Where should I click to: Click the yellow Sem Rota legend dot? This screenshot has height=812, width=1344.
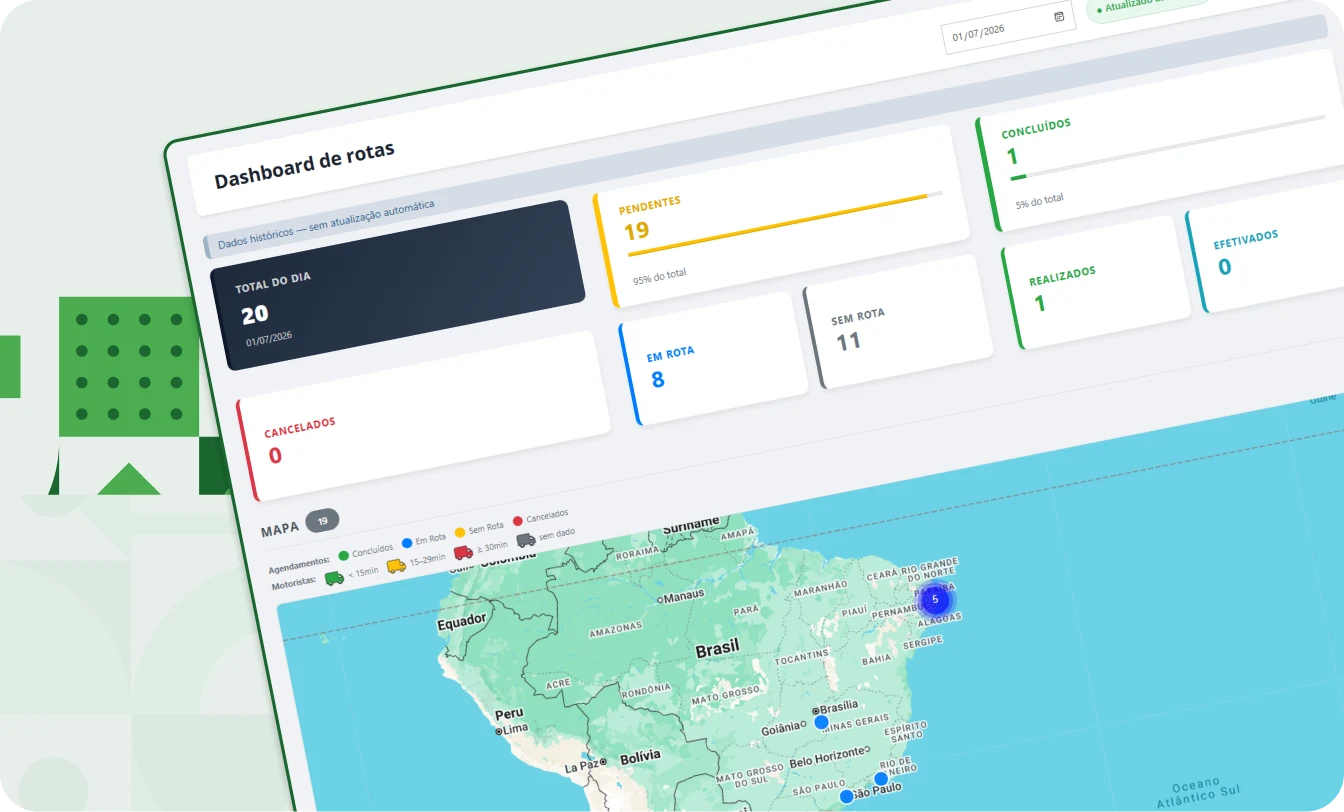click(460, 532)
